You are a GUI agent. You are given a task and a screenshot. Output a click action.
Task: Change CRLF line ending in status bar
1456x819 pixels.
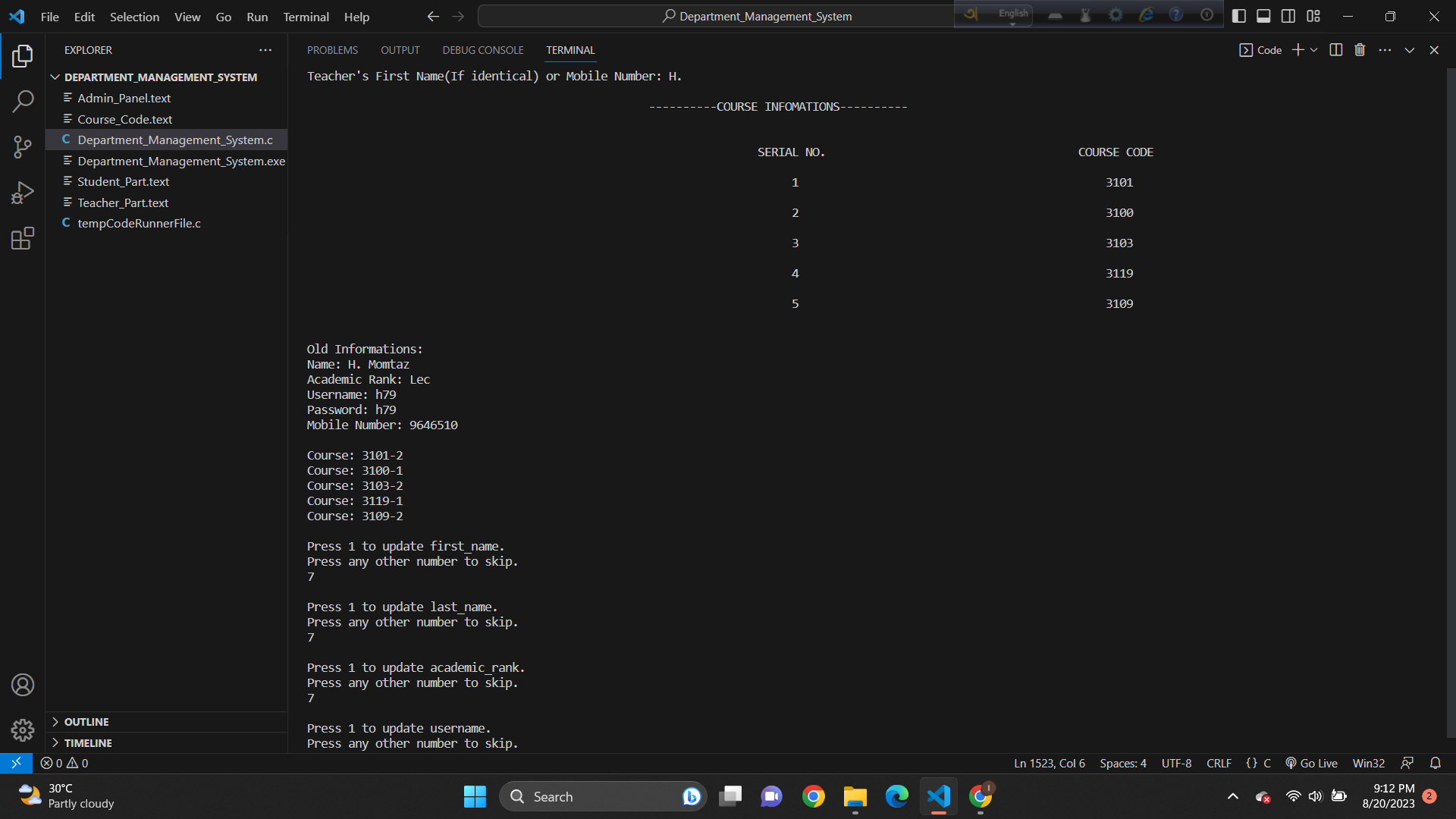(x=1219, y=763)
